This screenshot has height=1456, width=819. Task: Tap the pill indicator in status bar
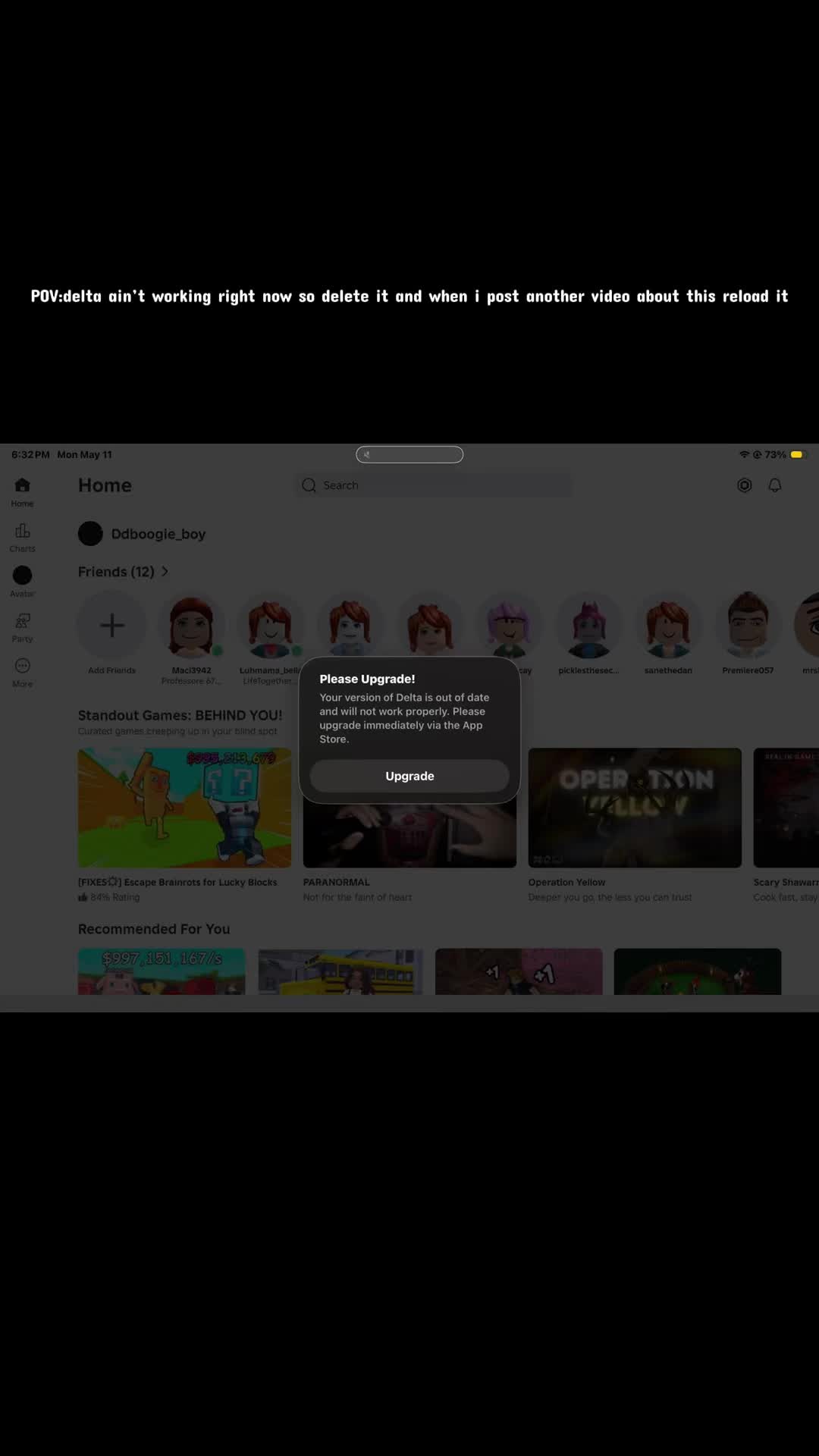(x=409, y=454)
